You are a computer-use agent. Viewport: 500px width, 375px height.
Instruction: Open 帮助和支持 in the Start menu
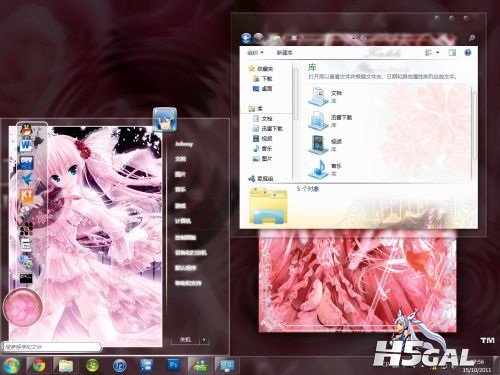click(188, 283)
